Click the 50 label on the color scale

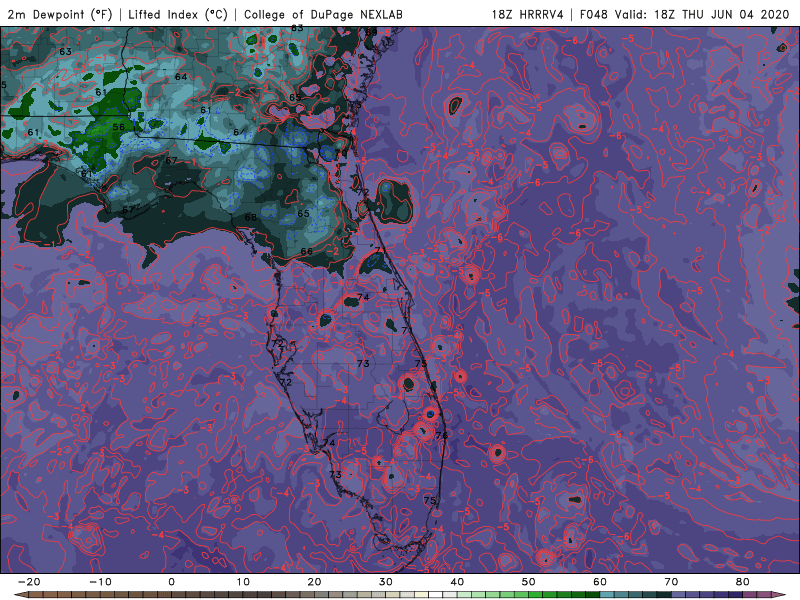click(529, 582)
